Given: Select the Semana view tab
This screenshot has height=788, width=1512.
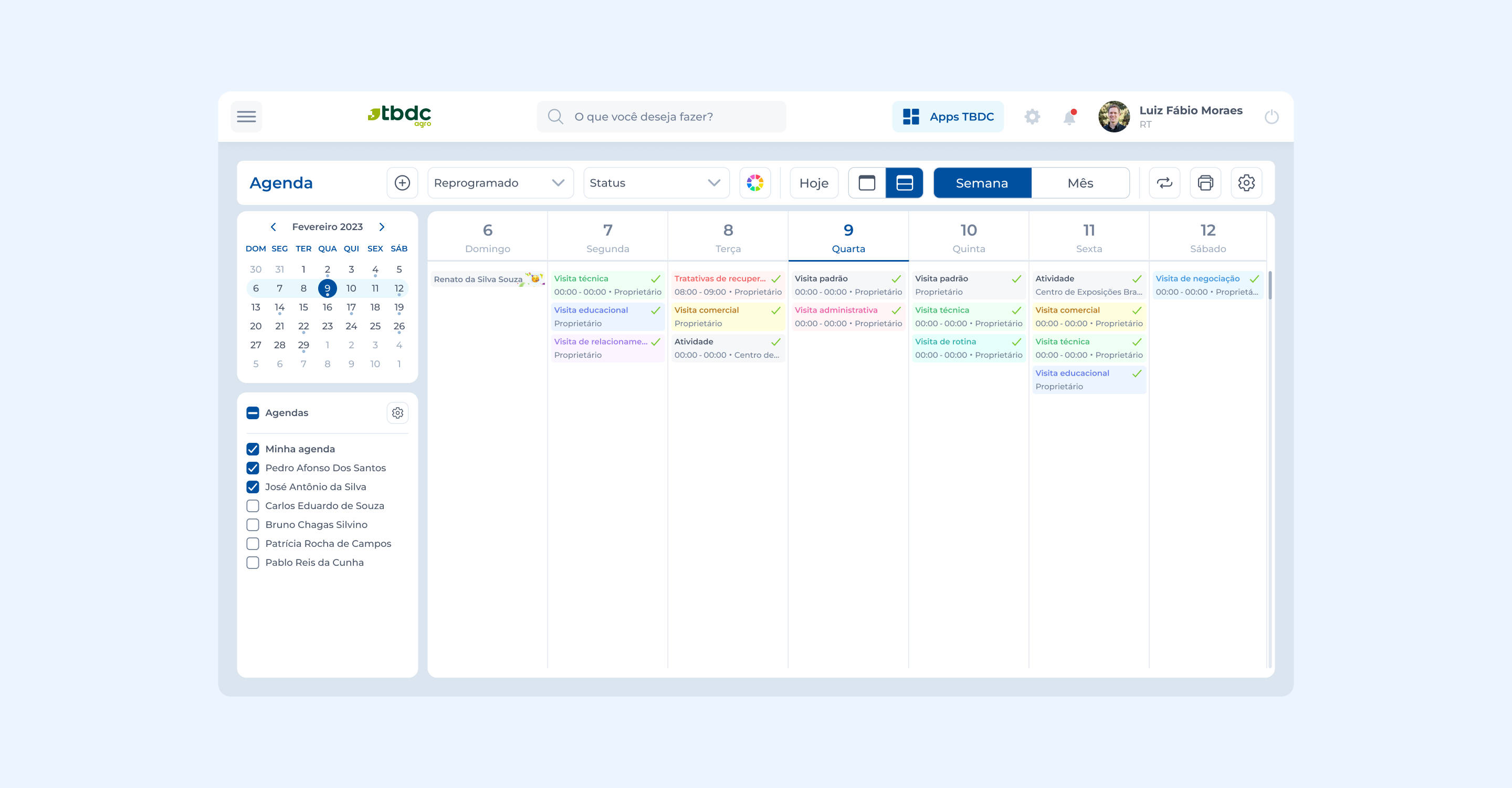Looking at the screenshot, I should (981, 183).
